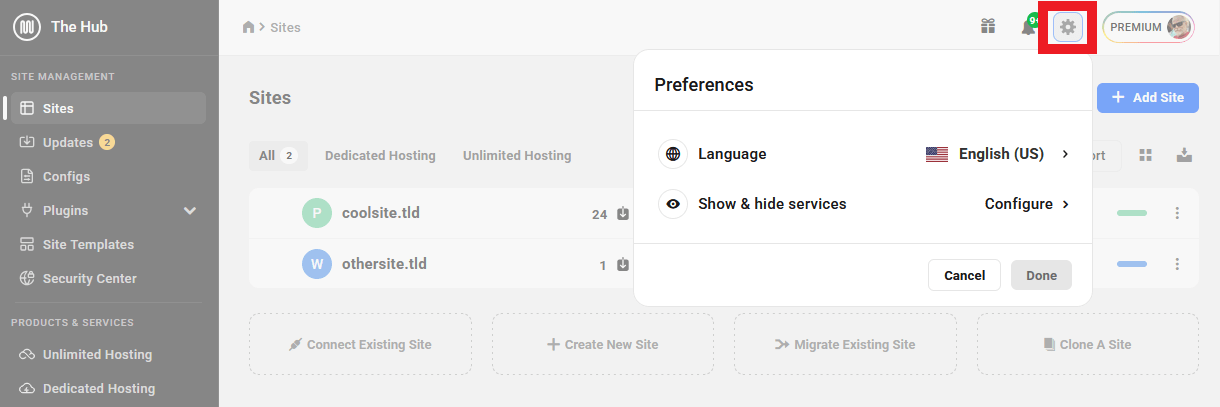Select the Unlimited Hosting filter tab

click(517, 155)
